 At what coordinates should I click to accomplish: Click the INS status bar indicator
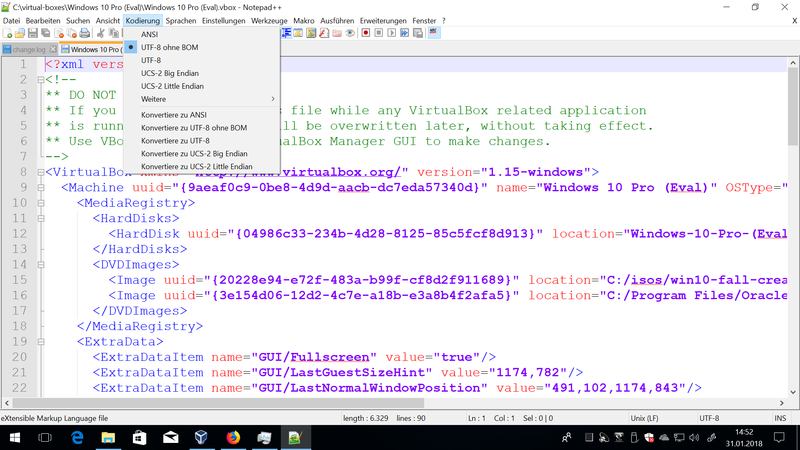pos(780,418)
